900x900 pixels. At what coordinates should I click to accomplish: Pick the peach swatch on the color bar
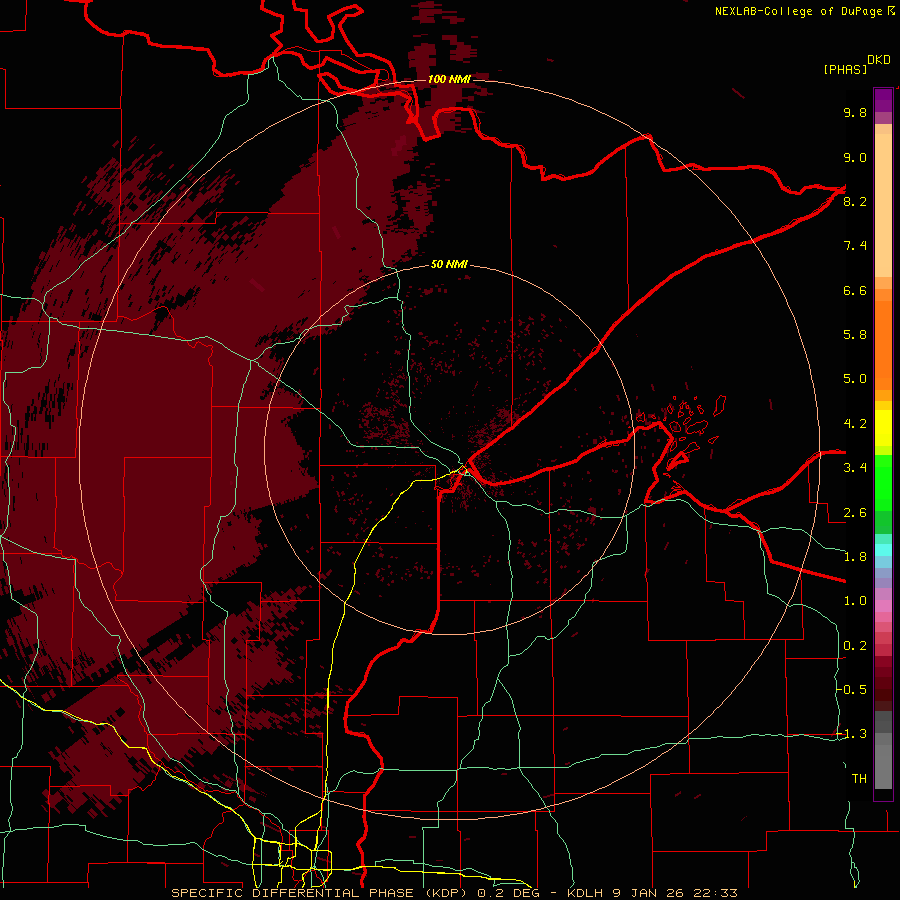pyautogui.click(x=883, y=205)
